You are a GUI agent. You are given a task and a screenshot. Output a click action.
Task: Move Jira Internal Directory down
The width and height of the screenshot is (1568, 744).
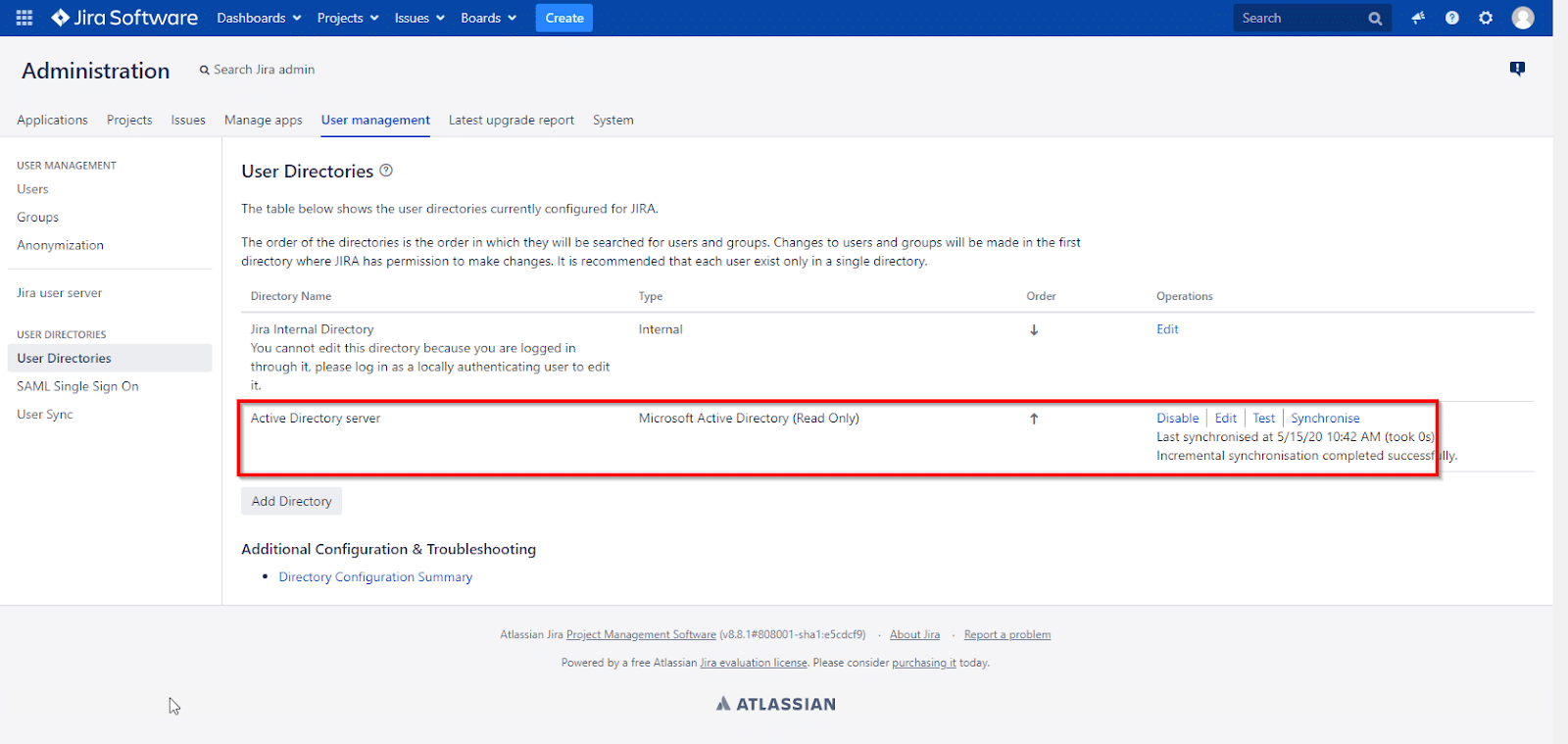[1034, 330]
